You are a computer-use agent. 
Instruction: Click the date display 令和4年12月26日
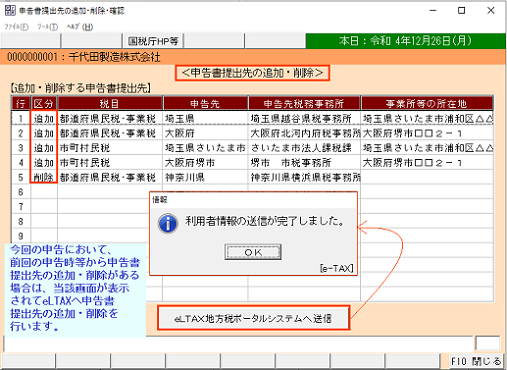[x=405, y=41]
